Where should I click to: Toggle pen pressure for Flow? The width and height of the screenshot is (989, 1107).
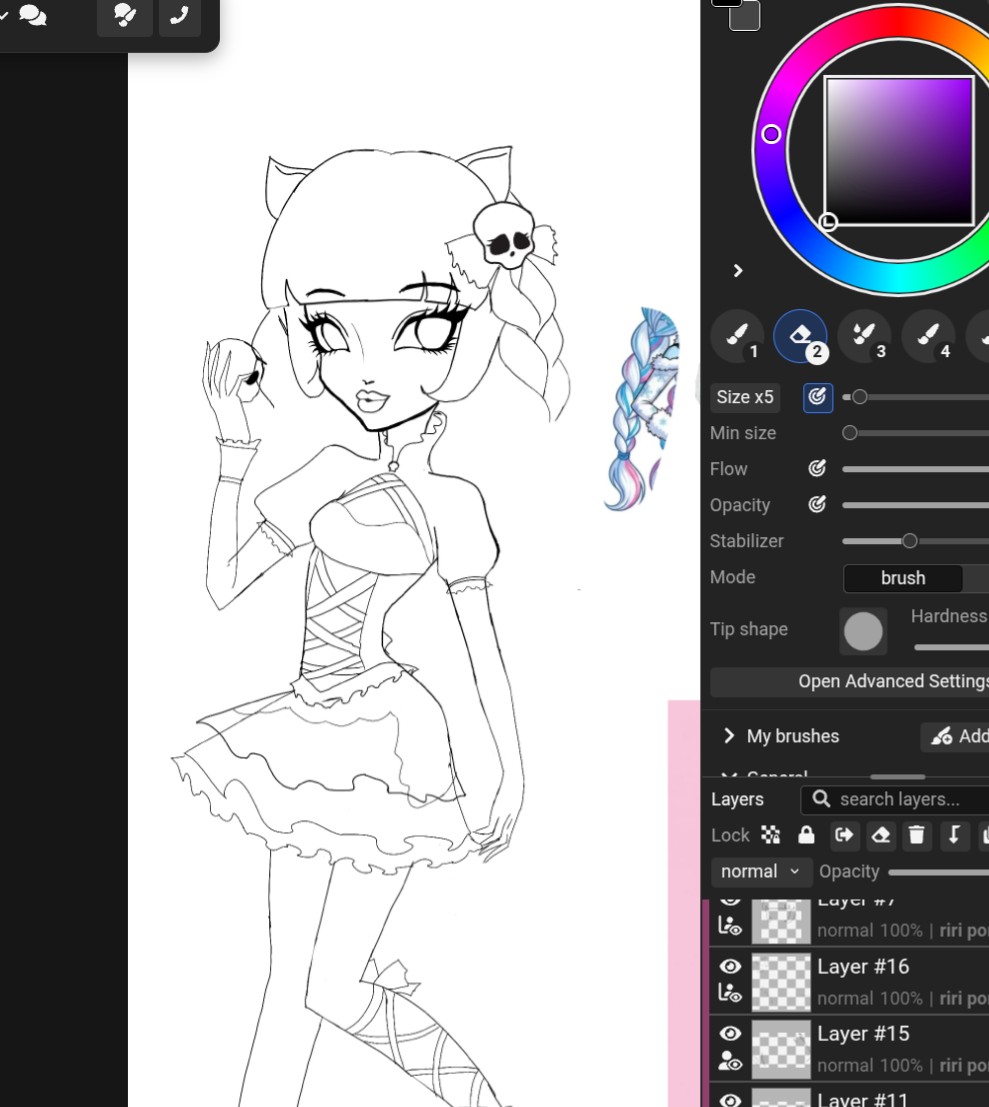coord(817,469)
